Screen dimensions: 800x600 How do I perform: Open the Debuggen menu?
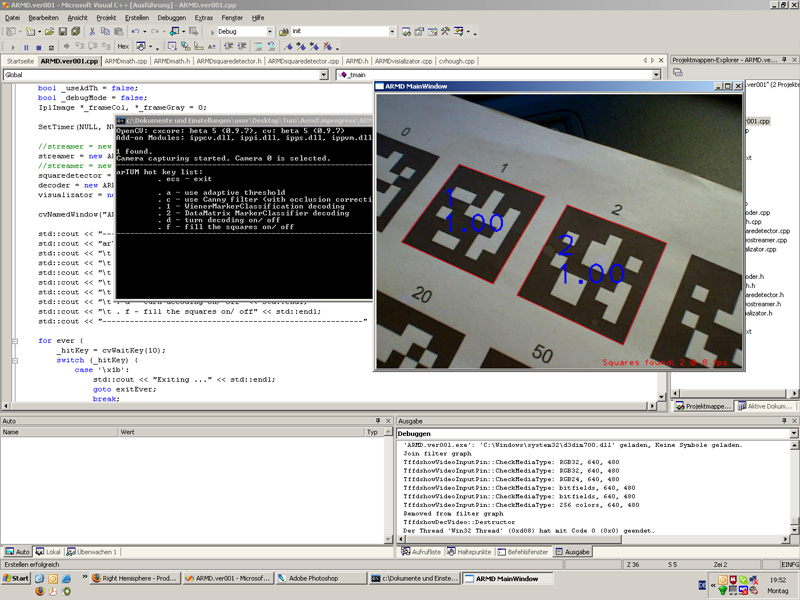point(171,18)
